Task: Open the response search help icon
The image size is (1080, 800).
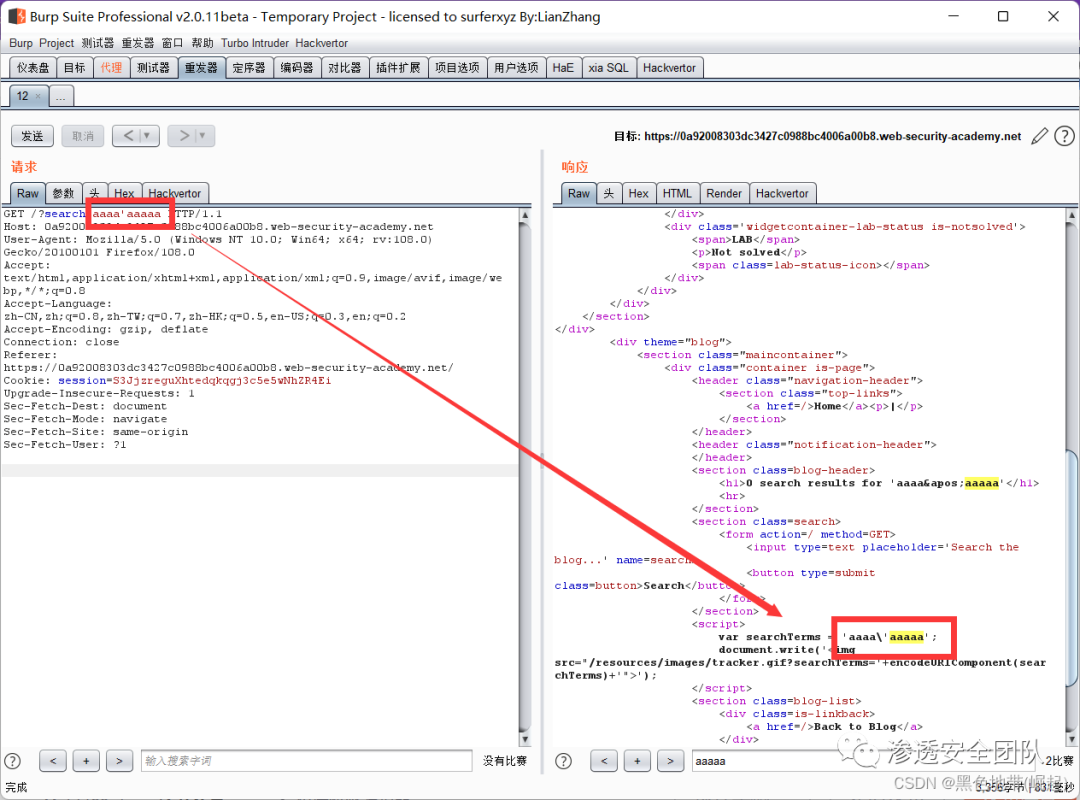Action: 563,761
